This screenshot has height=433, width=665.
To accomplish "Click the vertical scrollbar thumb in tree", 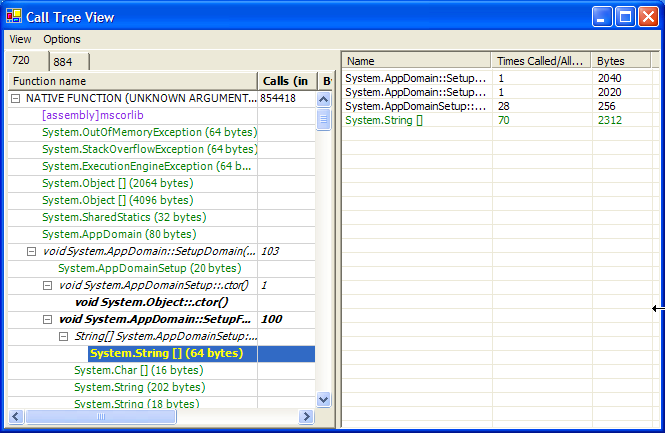I will pyautogui.click(x=324, y=119).
